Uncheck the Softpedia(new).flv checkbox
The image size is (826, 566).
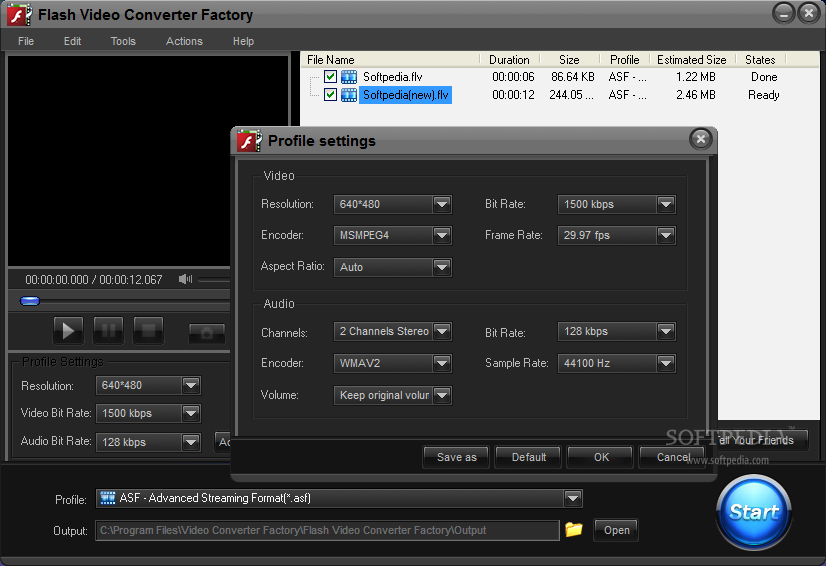[330, 94]
